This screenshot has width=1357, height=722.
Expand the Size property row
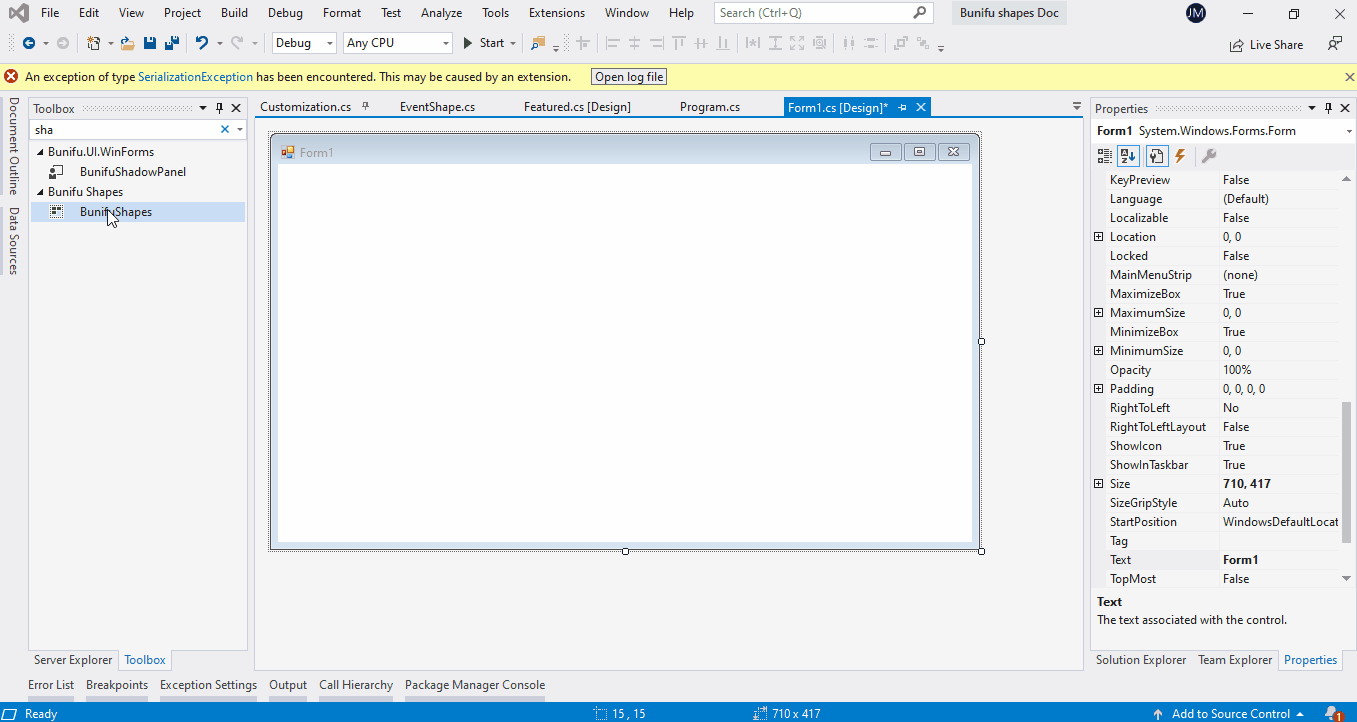1099,484
